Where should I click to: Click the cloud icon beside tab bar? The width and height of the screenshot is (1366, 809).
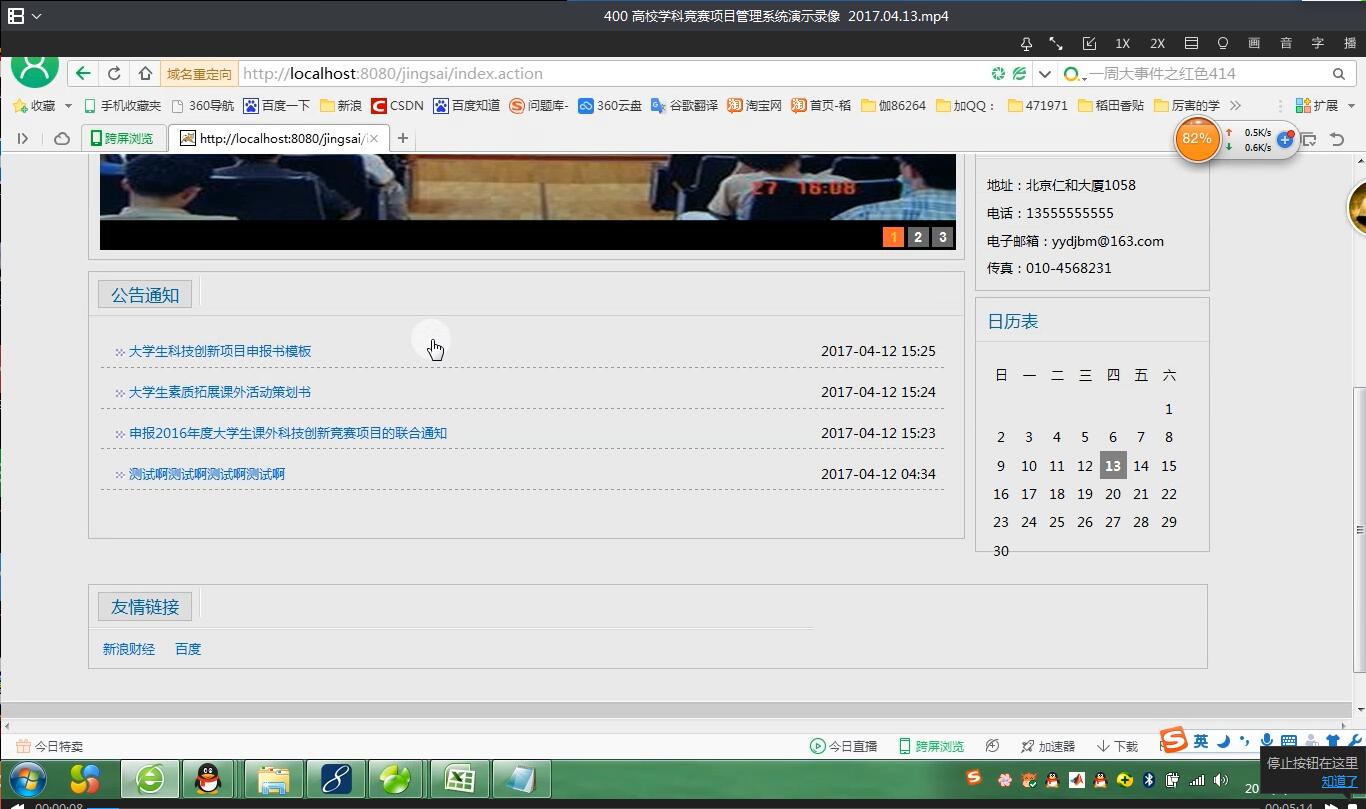(x=62, y=138)
